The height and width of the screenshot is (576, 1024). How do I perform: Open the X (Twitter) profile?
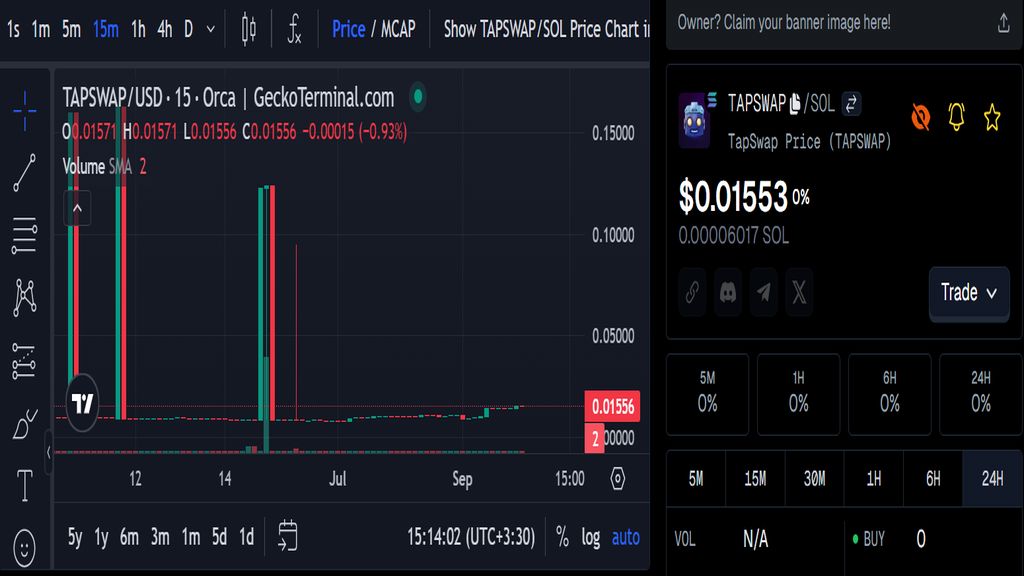[799, 292]
